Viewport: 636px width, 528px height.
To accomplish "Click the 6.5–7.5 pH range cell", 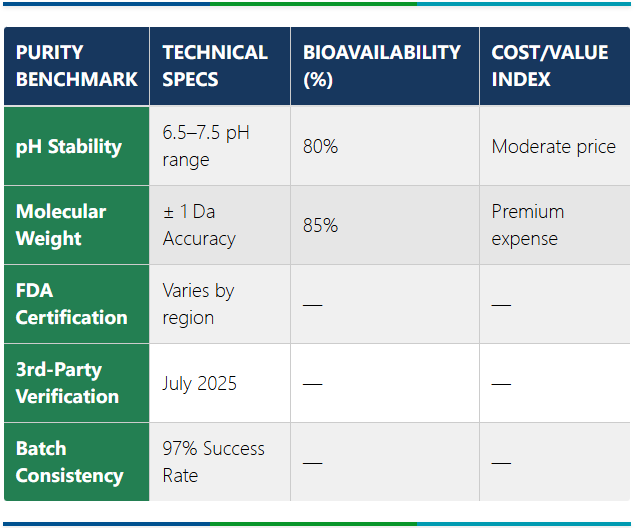I will tap(206, 146).
